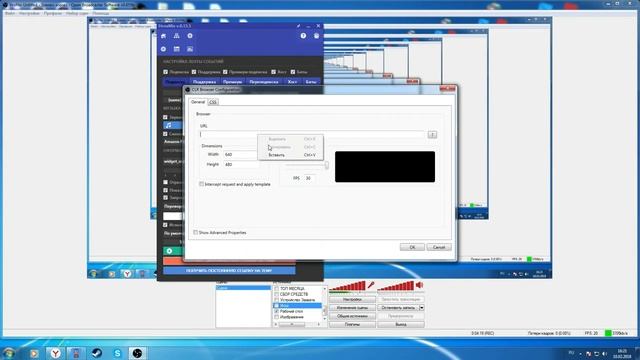Toggle the Подписка checkbox

[165, 72]
